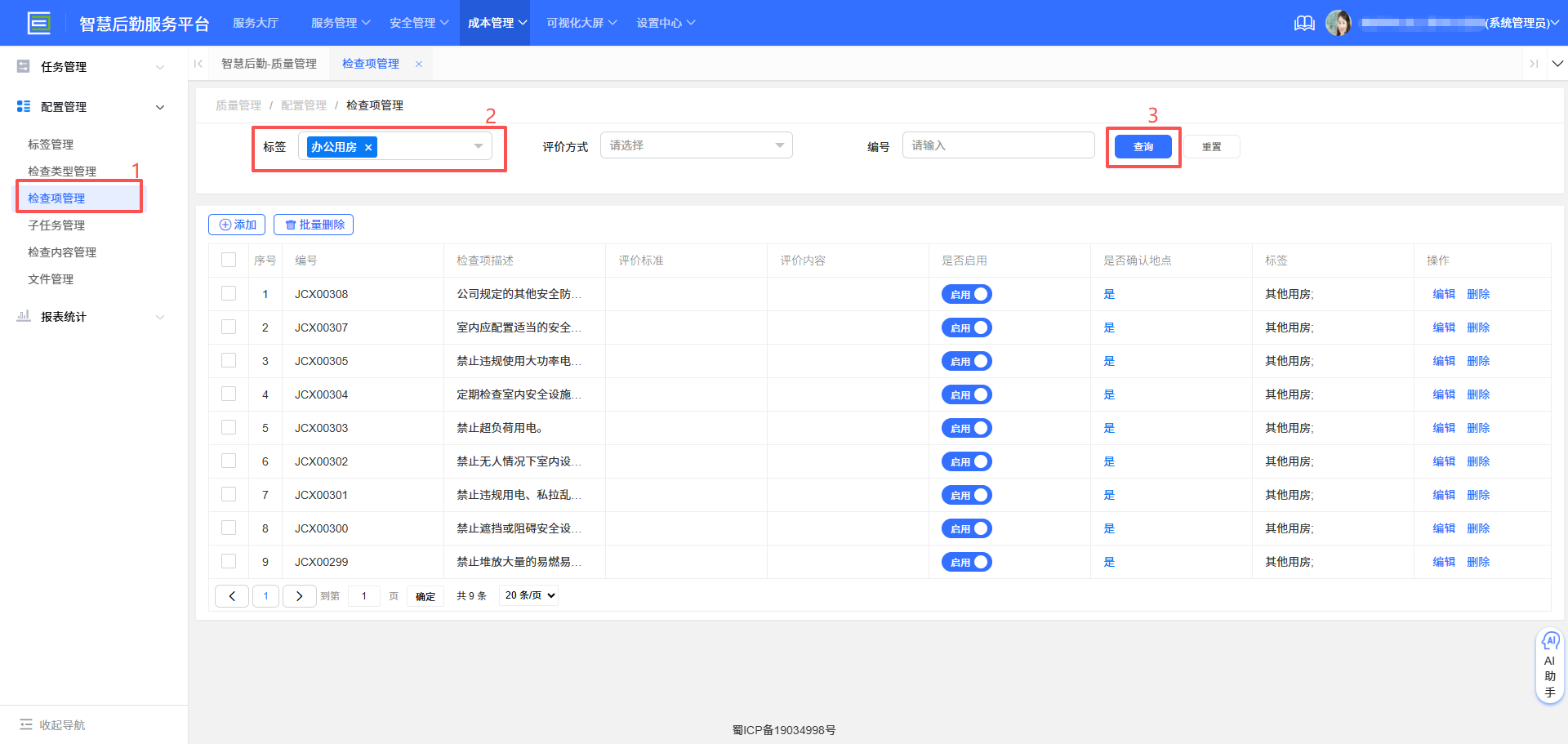Click the 任务管理 sidebar section icon
This screenshot has height=744, width=1568.
[x=23, y=66]
